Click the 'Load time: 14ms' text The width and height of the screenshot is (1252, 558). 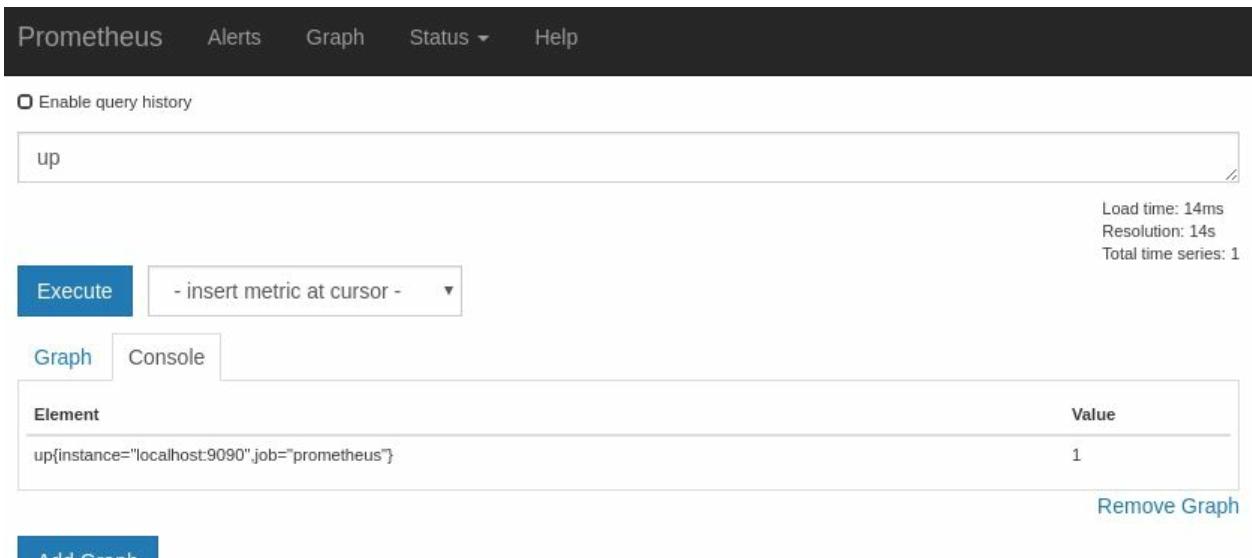(x=1163, y=209)
